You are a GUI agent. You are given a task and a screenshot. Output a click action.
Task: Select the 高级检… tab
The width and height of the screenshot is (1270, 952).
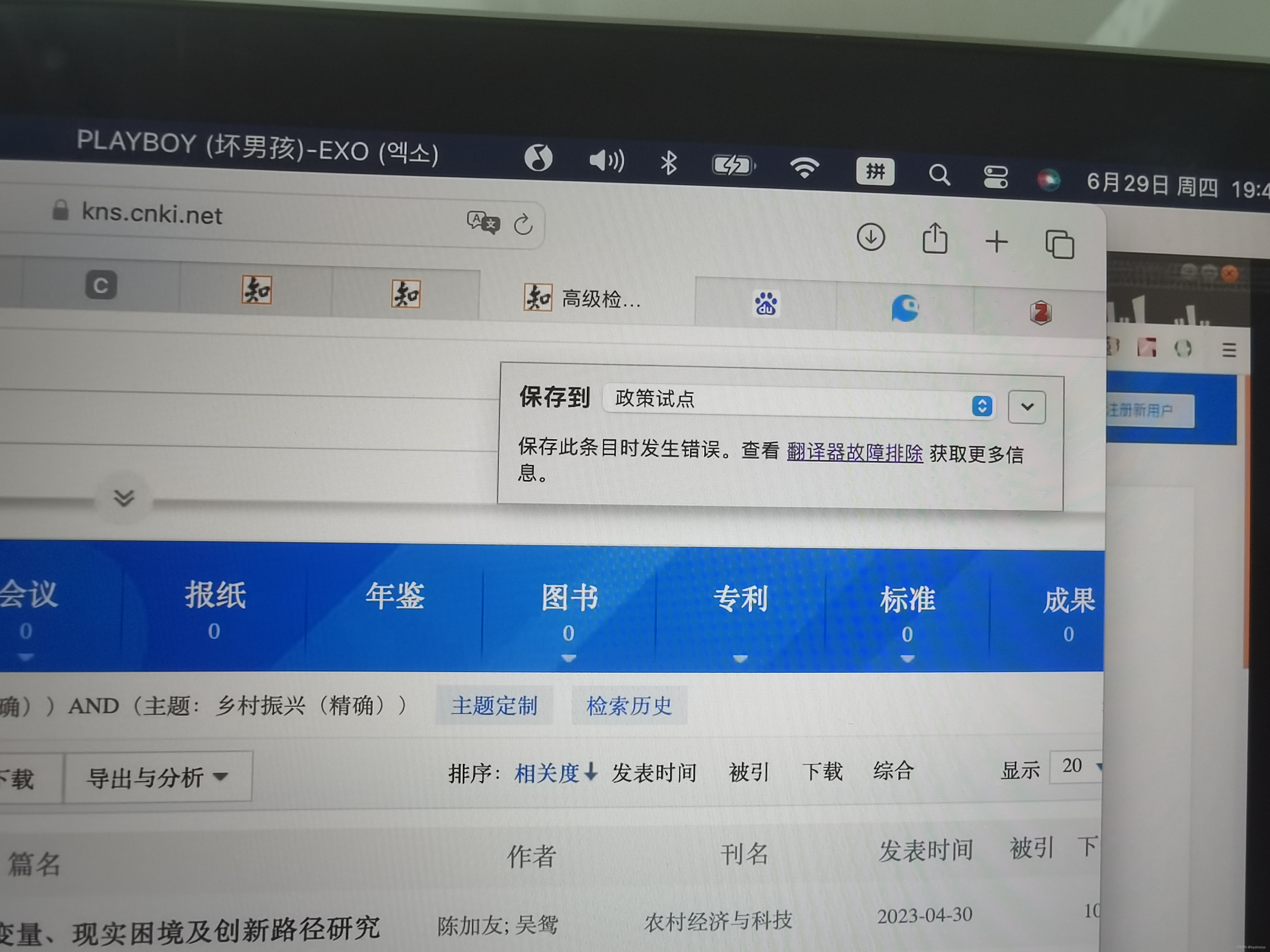coord(587,298)
